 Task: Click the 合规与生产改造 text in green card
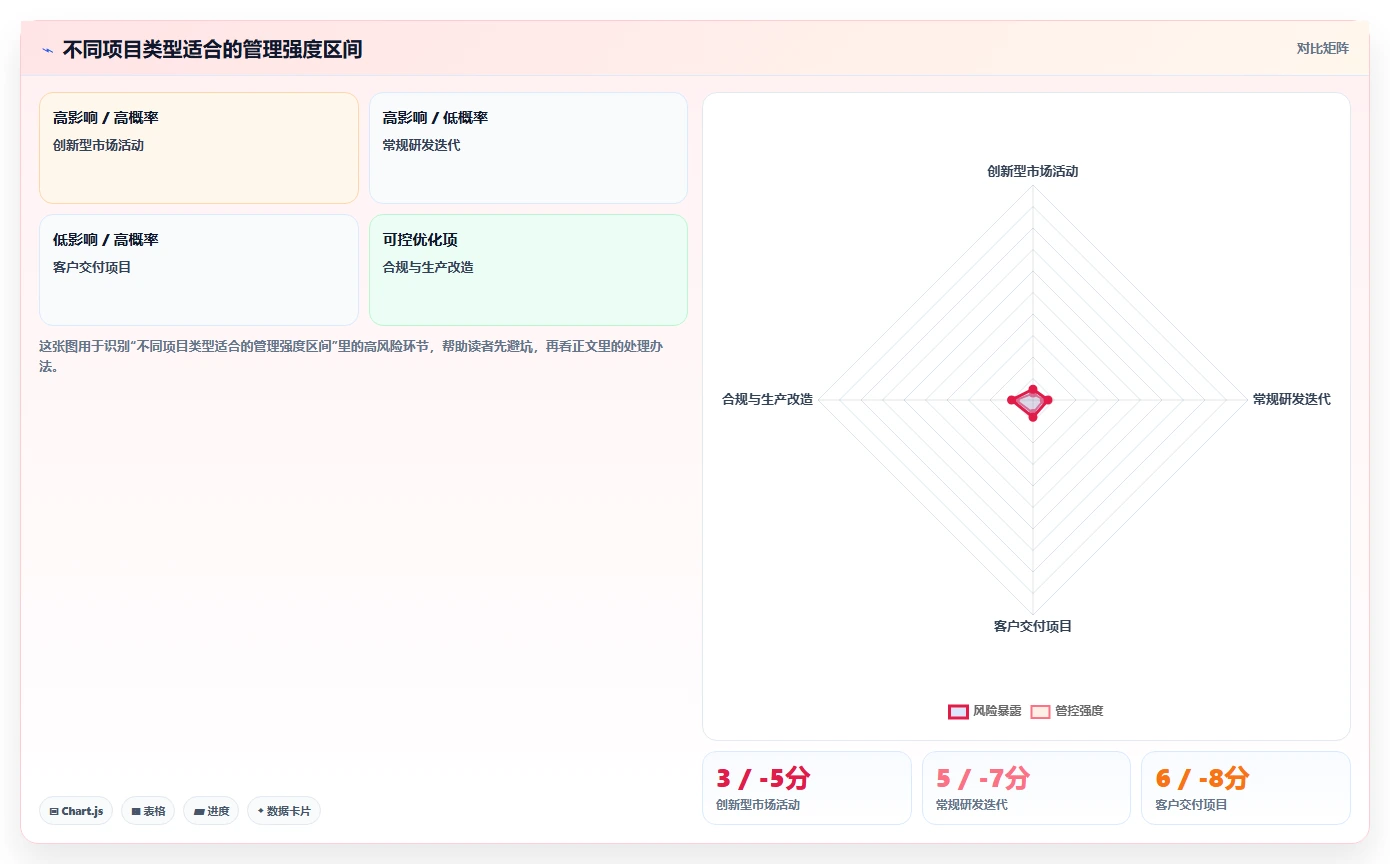click(428, 267)
